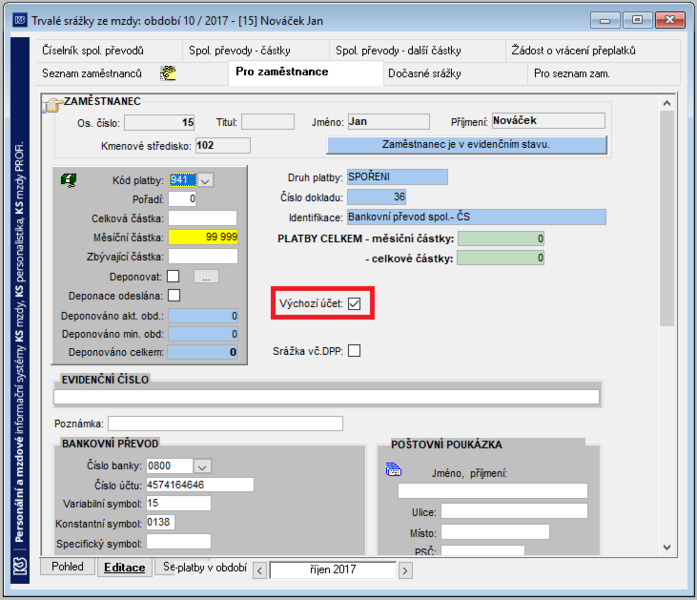Click the vertical scrollbar thumb

[x=667, y=218]
